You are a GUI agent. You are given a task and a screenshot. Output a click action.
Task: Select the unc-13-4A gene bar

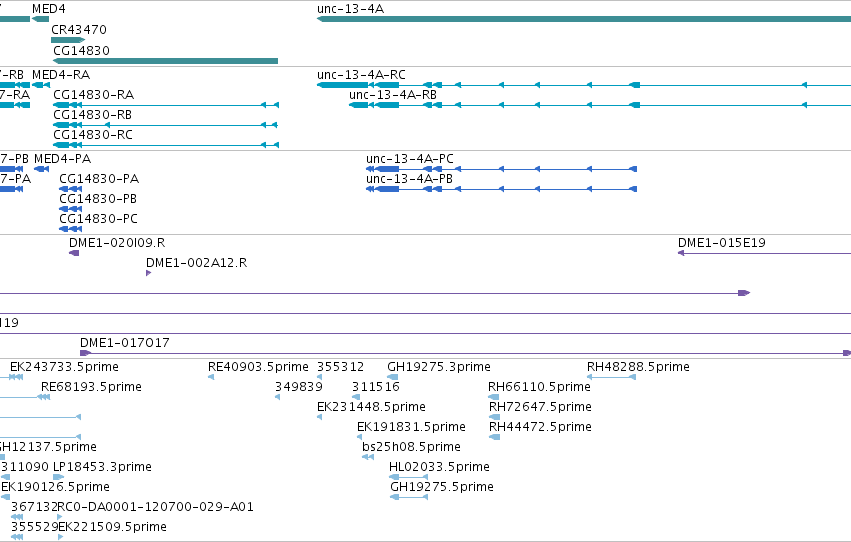click(x=584, y=19)
